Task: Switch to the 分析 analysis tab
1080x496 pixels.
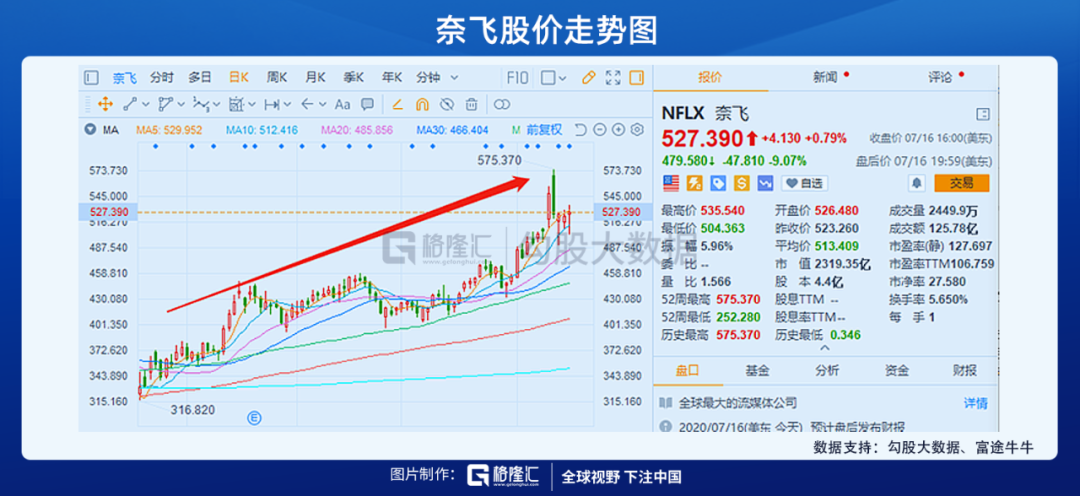Action: point(827,371)
